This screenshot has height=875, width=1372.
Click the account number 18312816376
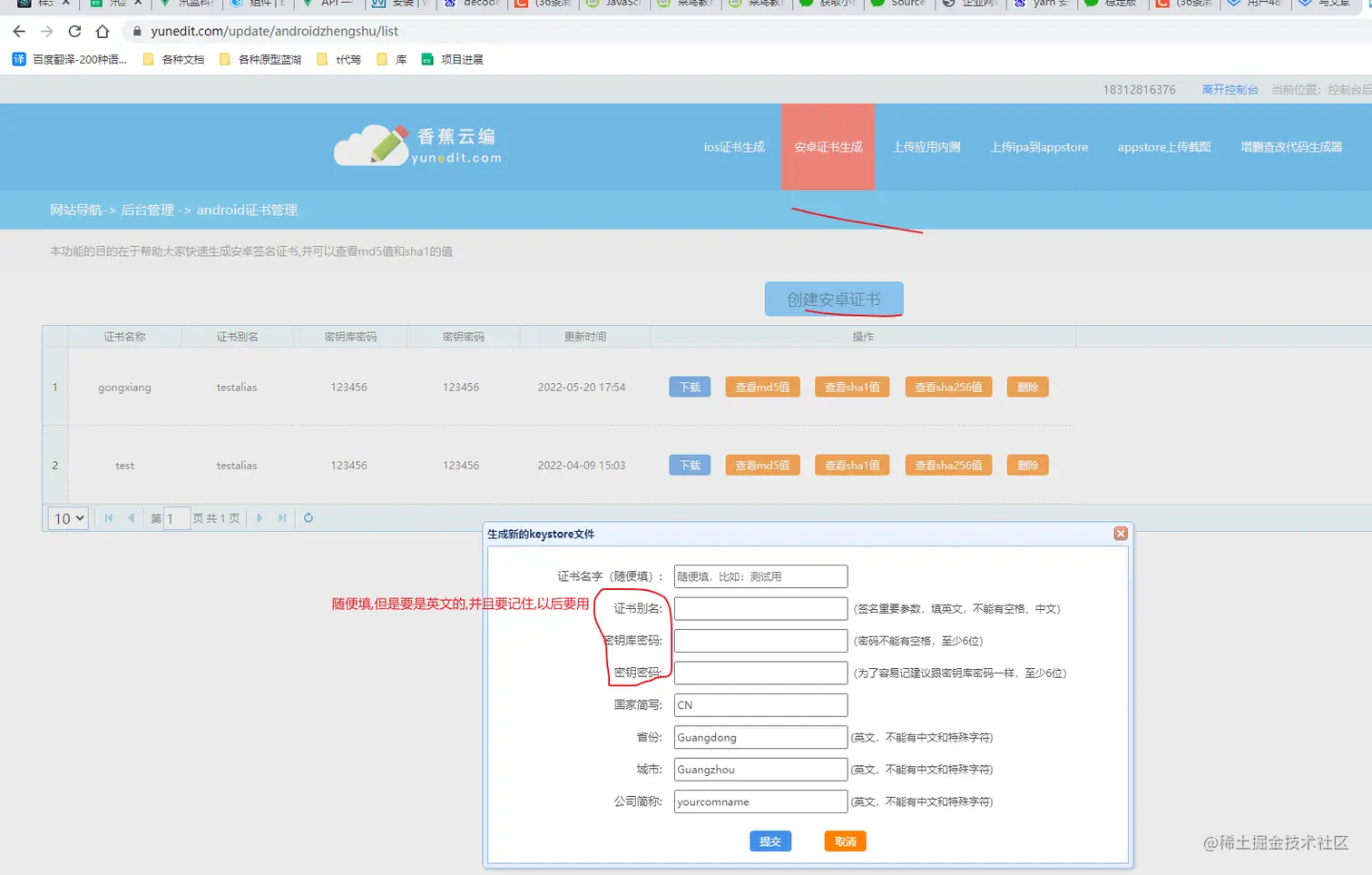click(1139, 90)
